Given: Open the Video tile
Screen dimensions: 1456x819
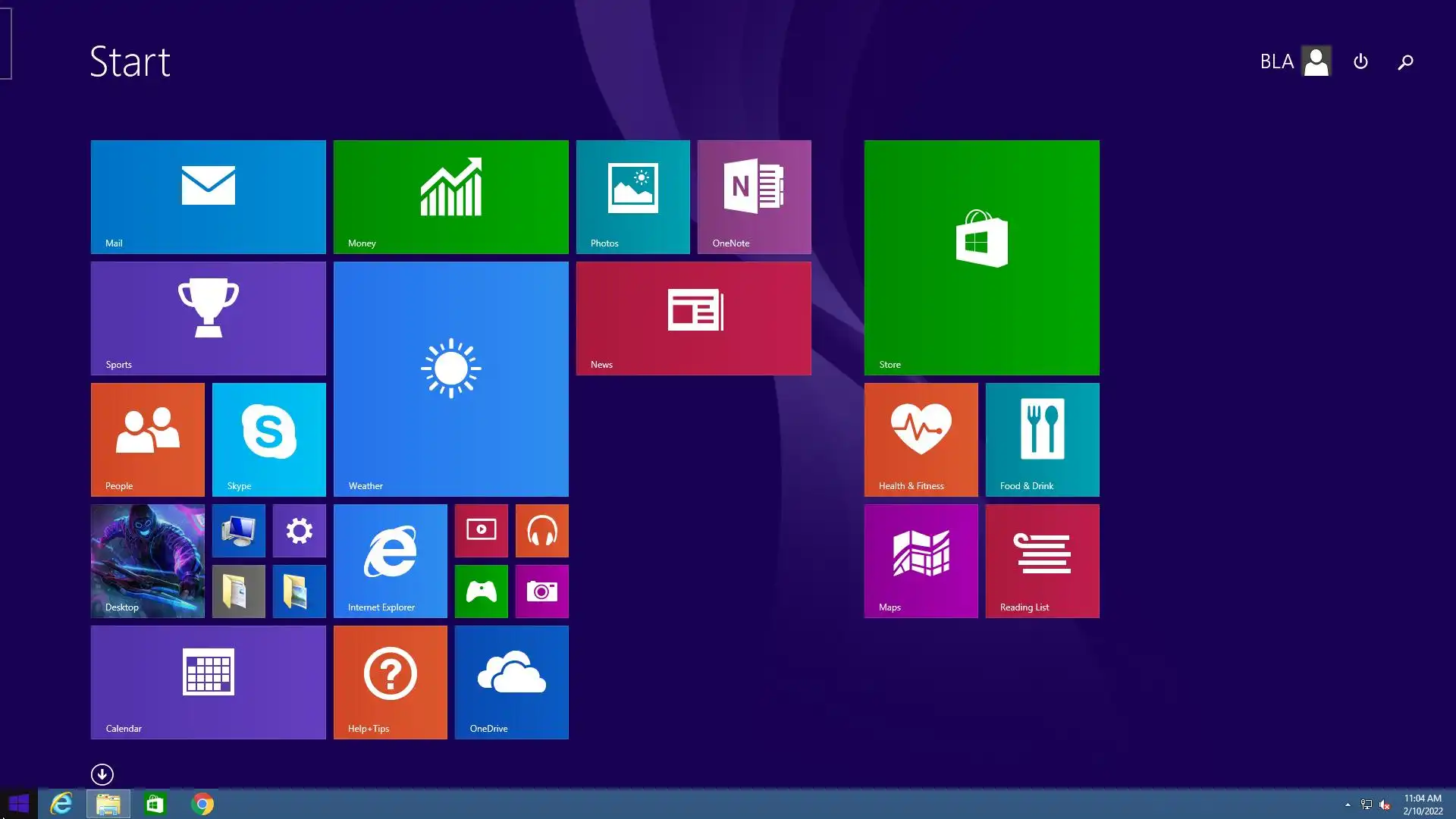Looking at the screenshot, I should coord(481,530).
